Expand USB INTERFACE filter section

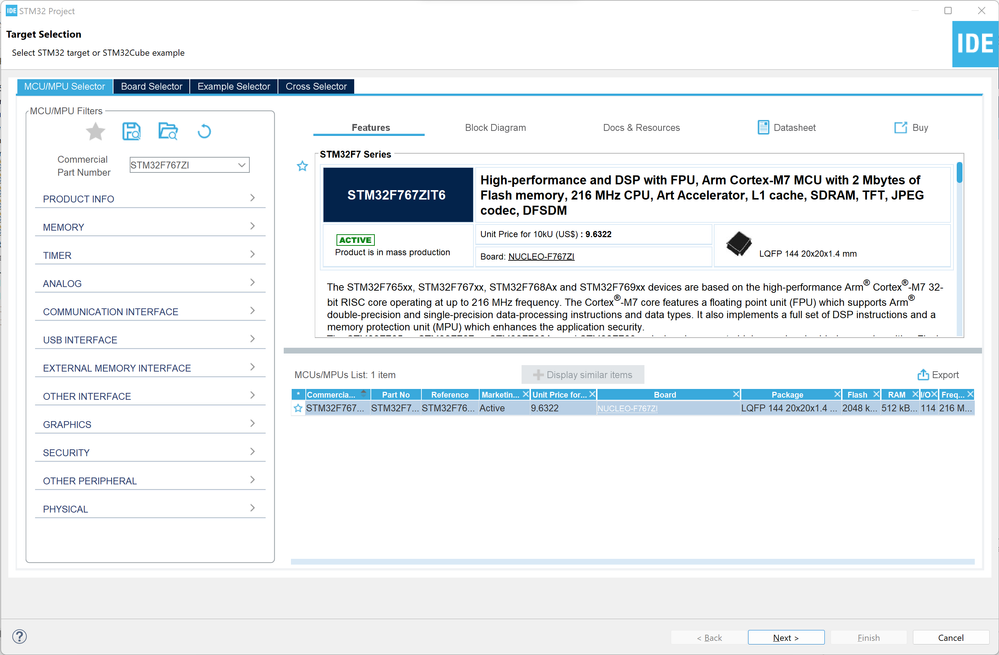pyautogui.click(x=150, y=340)
